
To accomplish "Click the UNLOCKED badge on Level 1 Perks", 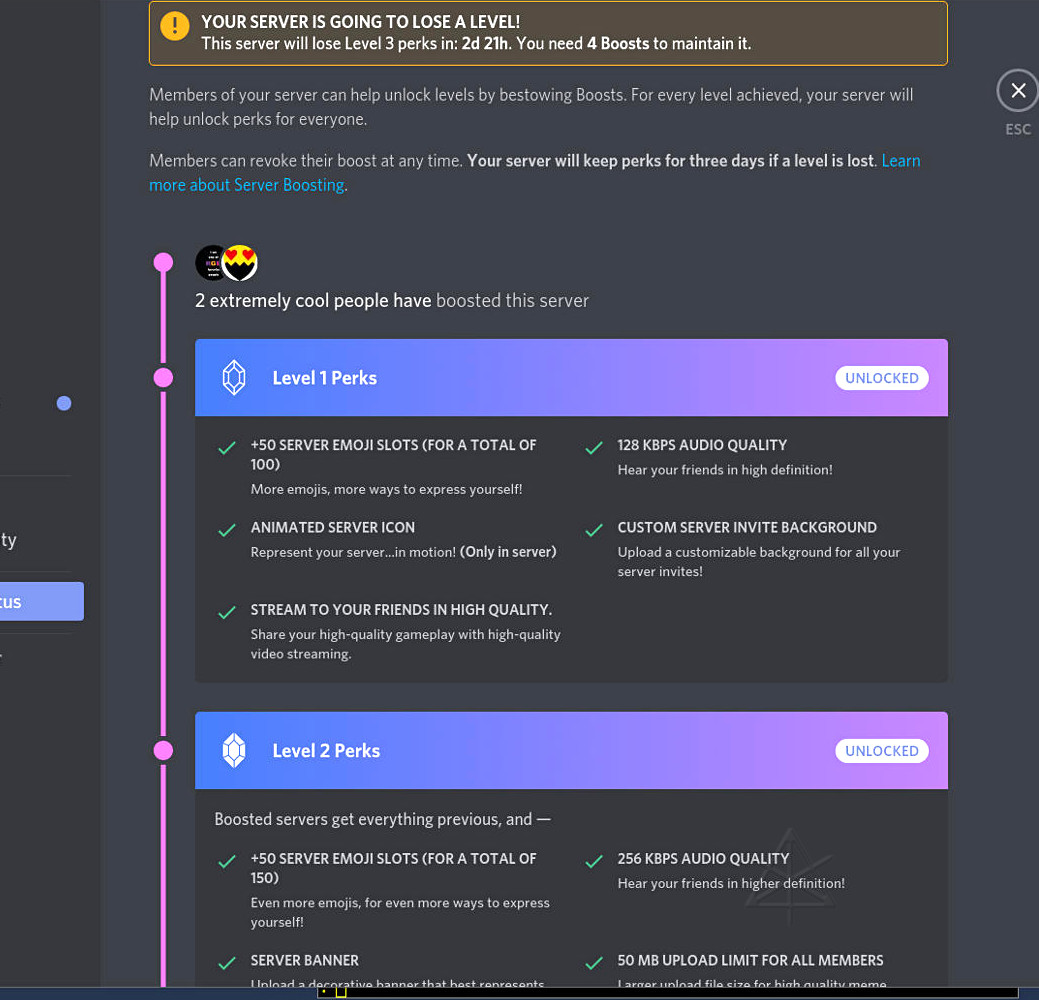I will point(881,378).
